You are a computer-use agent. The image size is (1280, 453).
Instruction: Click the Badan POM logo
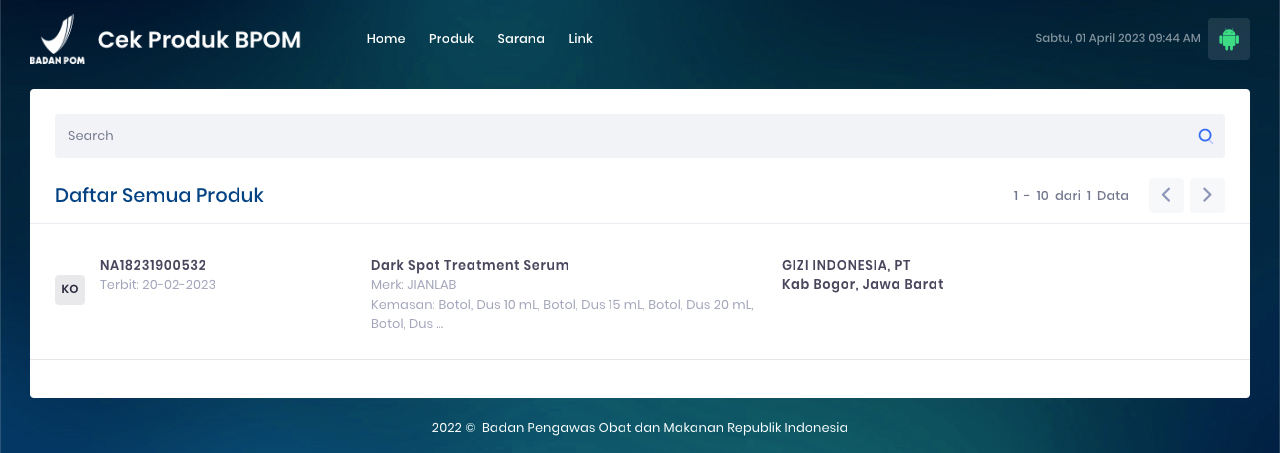point(57,39)
